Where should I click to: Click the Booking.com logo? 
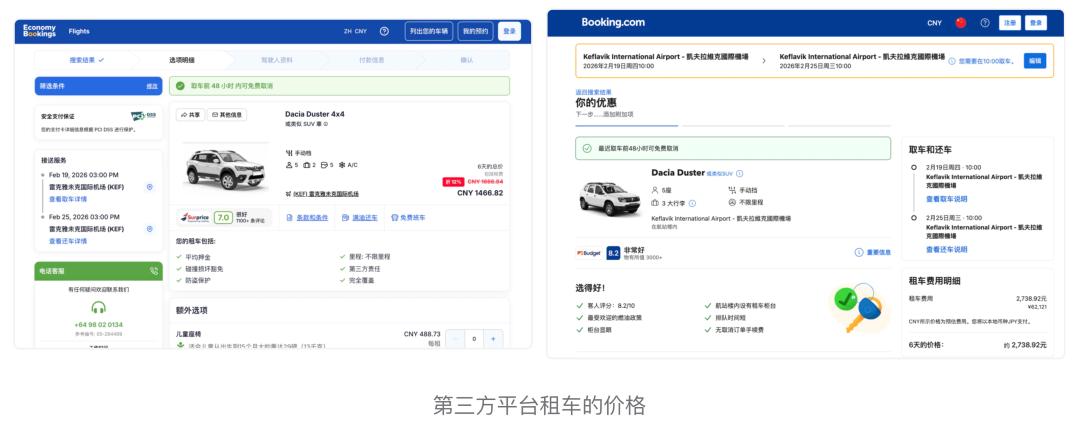coord(613,22)
